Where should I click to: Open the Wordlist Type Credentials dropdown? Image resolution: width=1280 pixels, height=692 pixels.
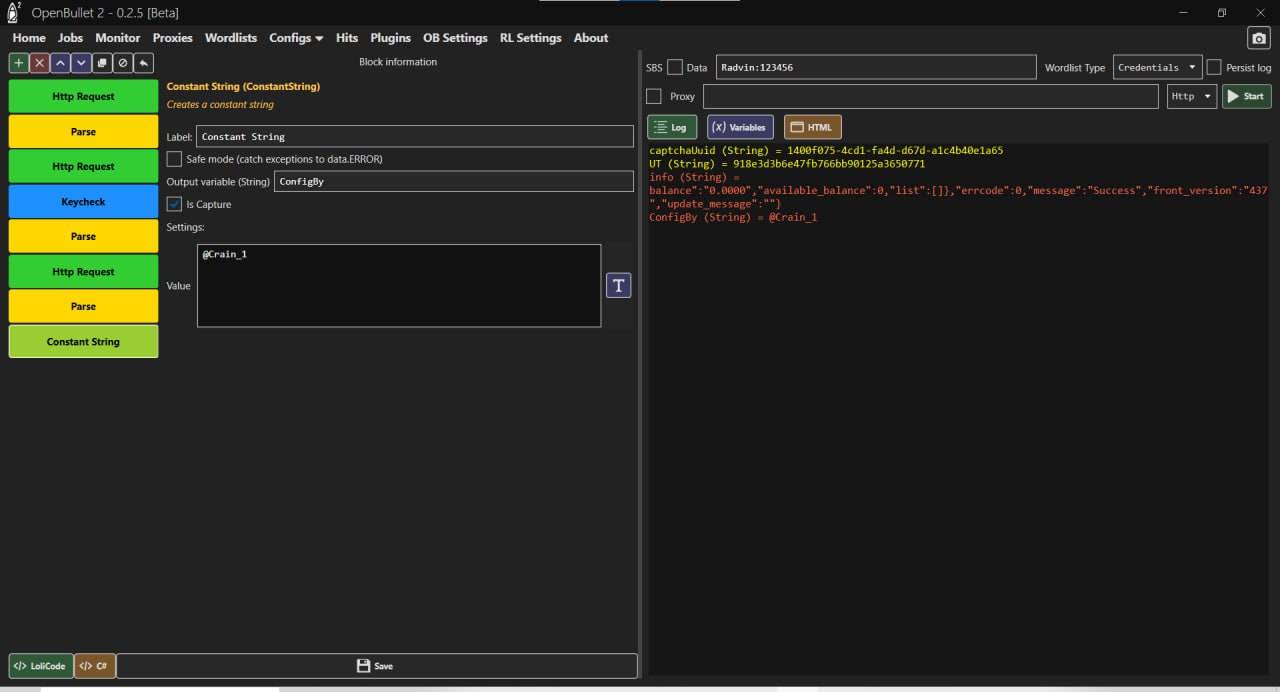point(1158,67)
